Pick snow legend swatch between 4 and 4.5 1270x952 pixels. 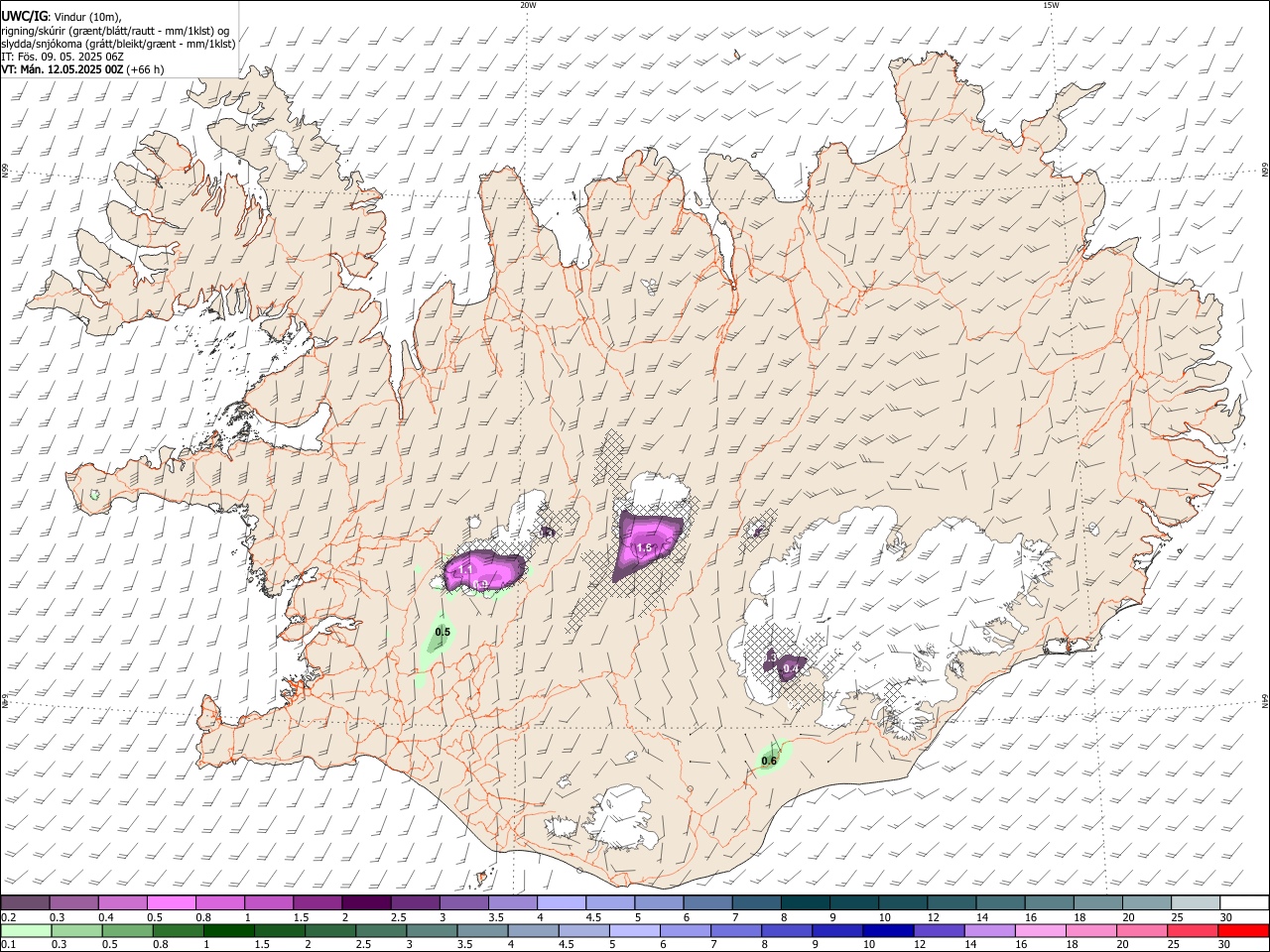pos(561,902)
